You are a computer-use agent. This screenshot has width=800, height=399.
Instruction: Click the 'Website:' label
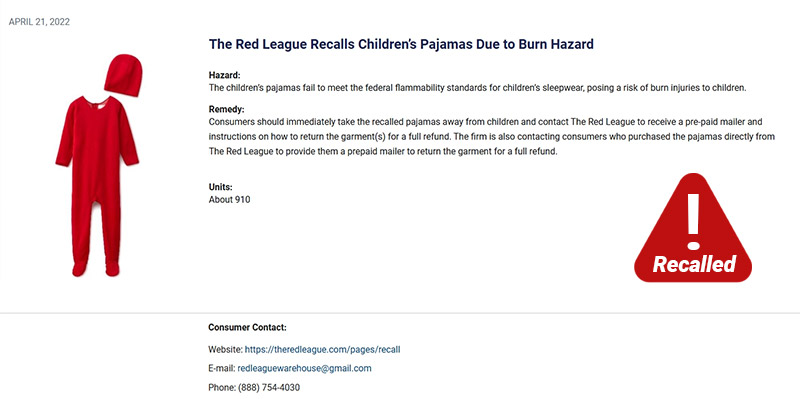click(x=226, y=350)
